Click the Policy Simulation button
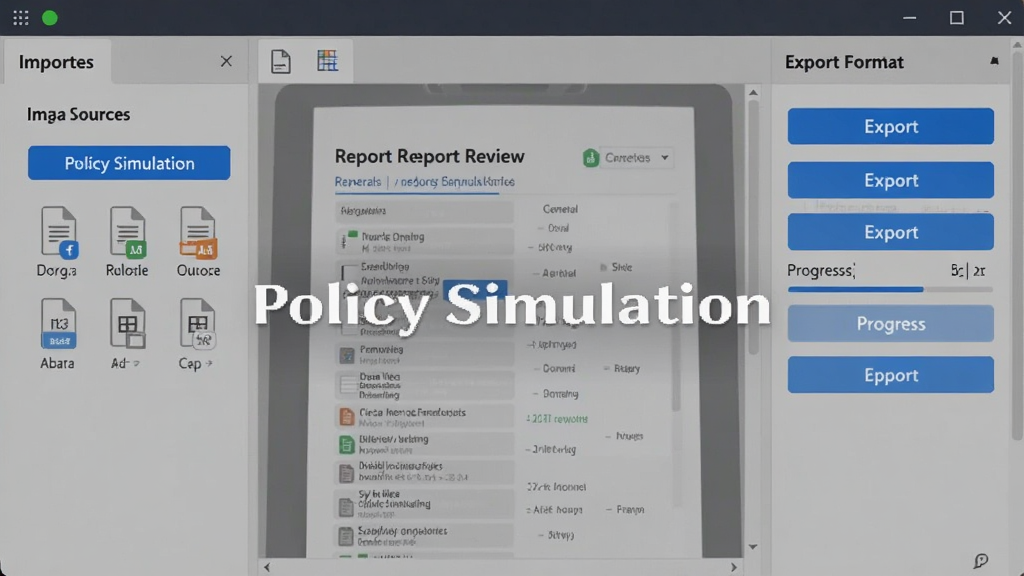The image size is (1024, 576). [x=129, y=163]
